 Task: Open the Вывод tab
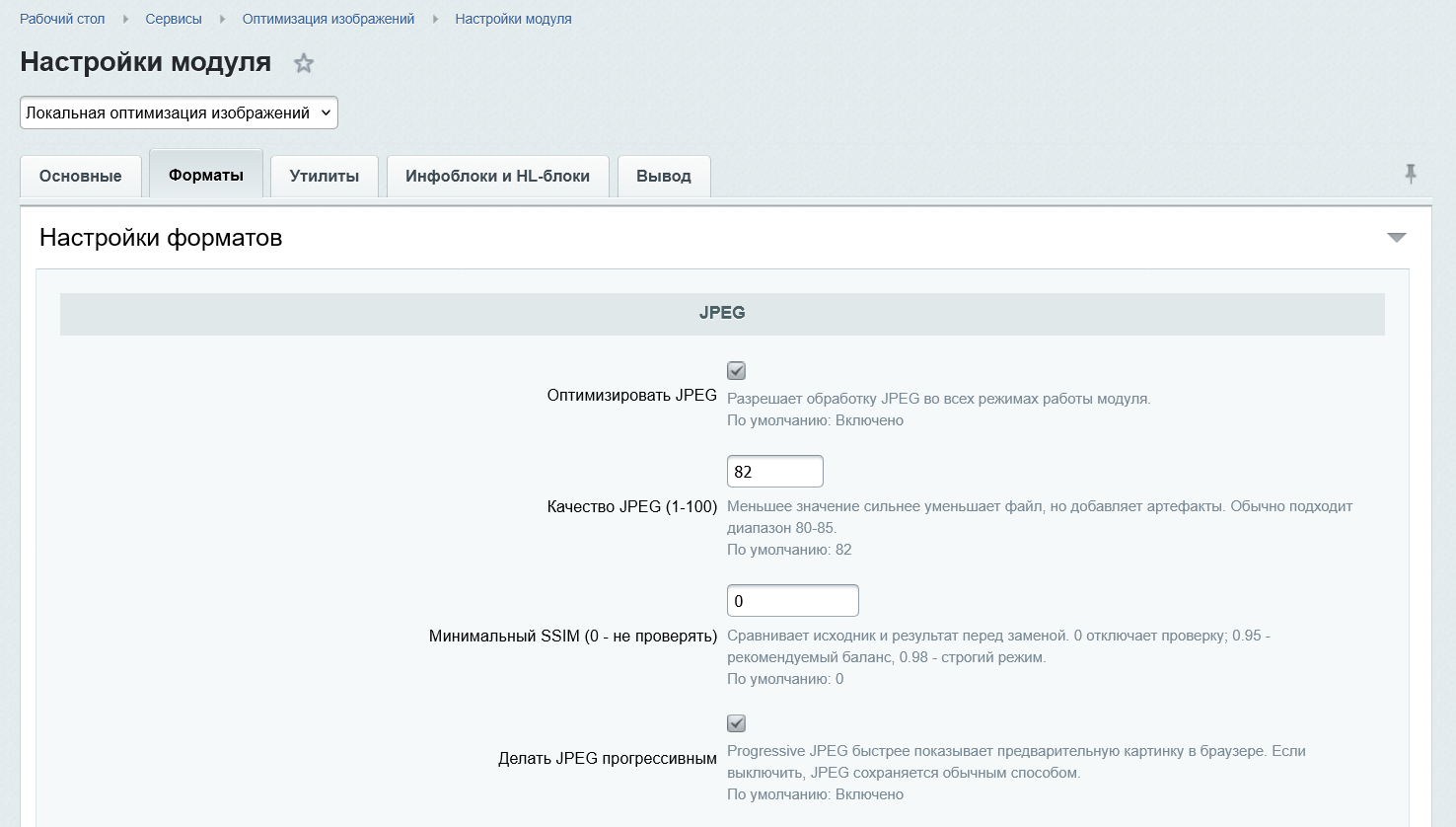[x=664, y=176]
